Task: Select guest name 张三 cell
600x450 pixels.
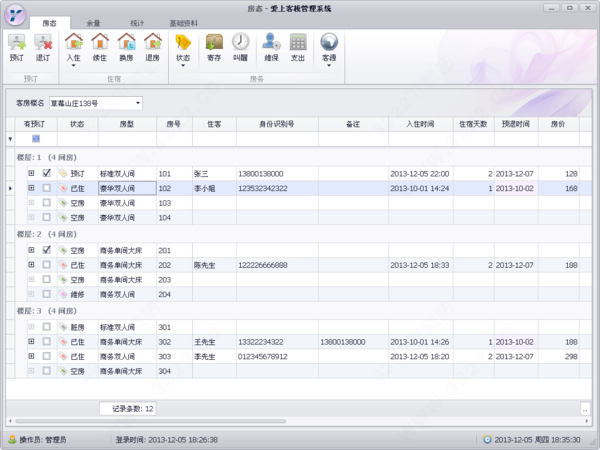Action: tap(214, 174)
